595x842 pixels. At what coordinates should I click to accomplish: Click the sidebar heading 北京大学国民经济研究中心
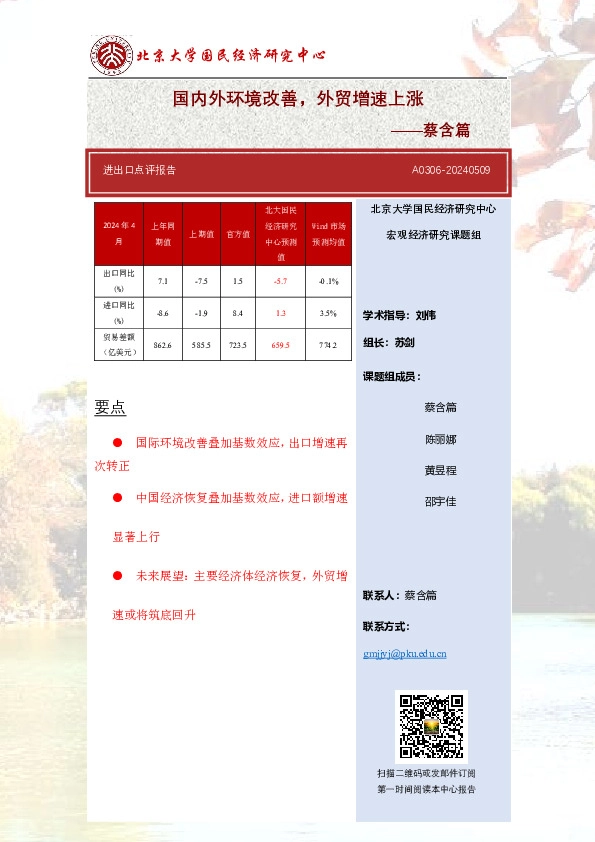click(x=433, y=209)
